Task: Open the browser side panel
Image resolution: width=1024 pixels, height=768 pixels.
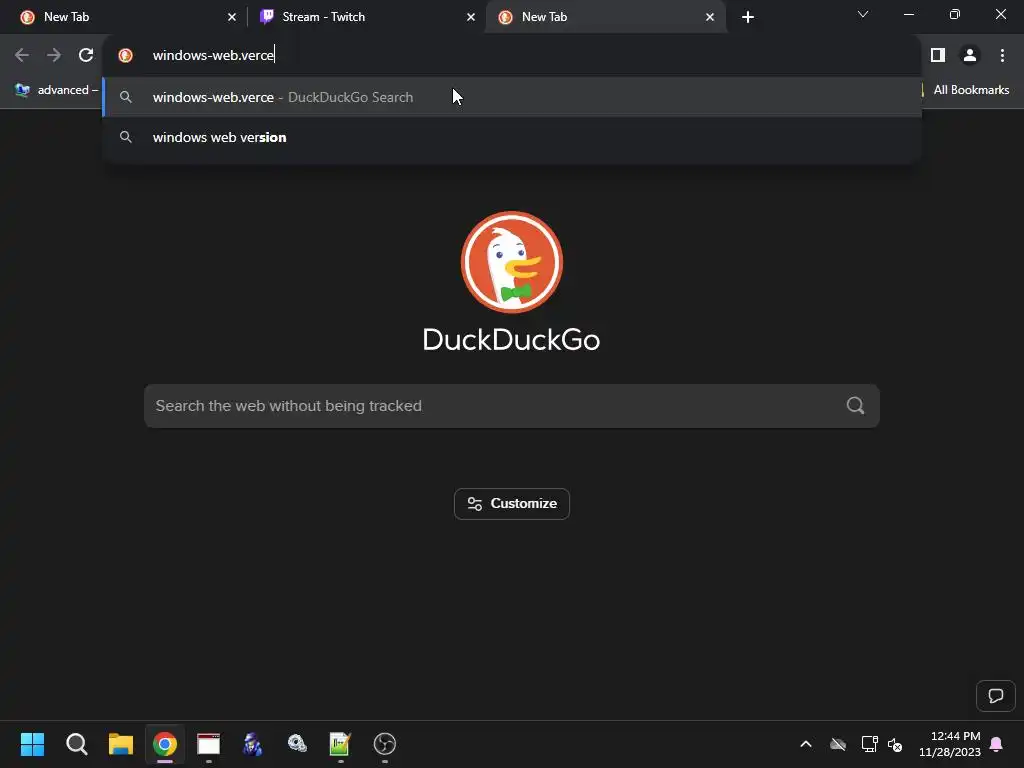Action: click(938, 56)
